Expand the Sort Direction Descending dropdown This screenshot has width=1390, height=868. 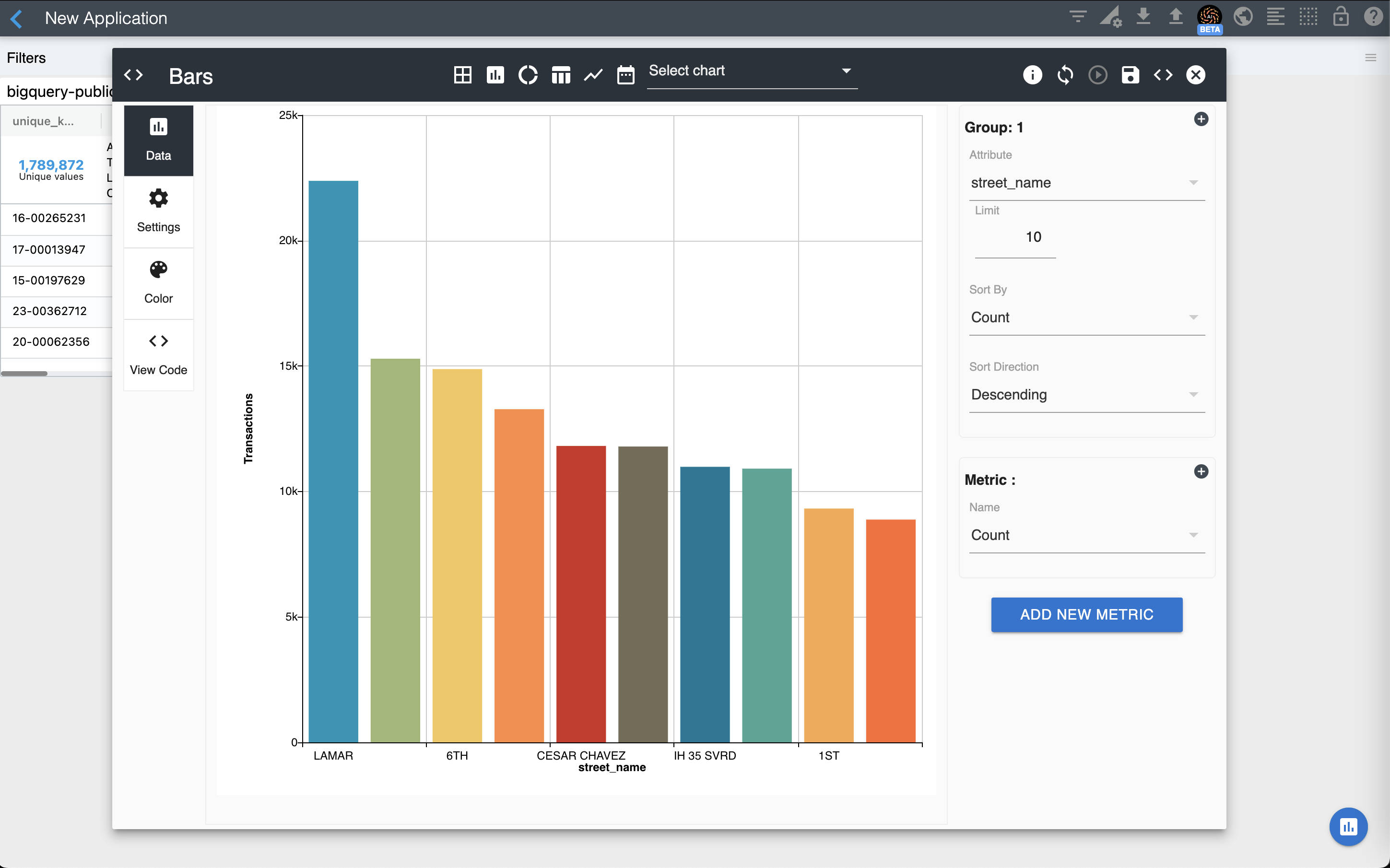1086,395
